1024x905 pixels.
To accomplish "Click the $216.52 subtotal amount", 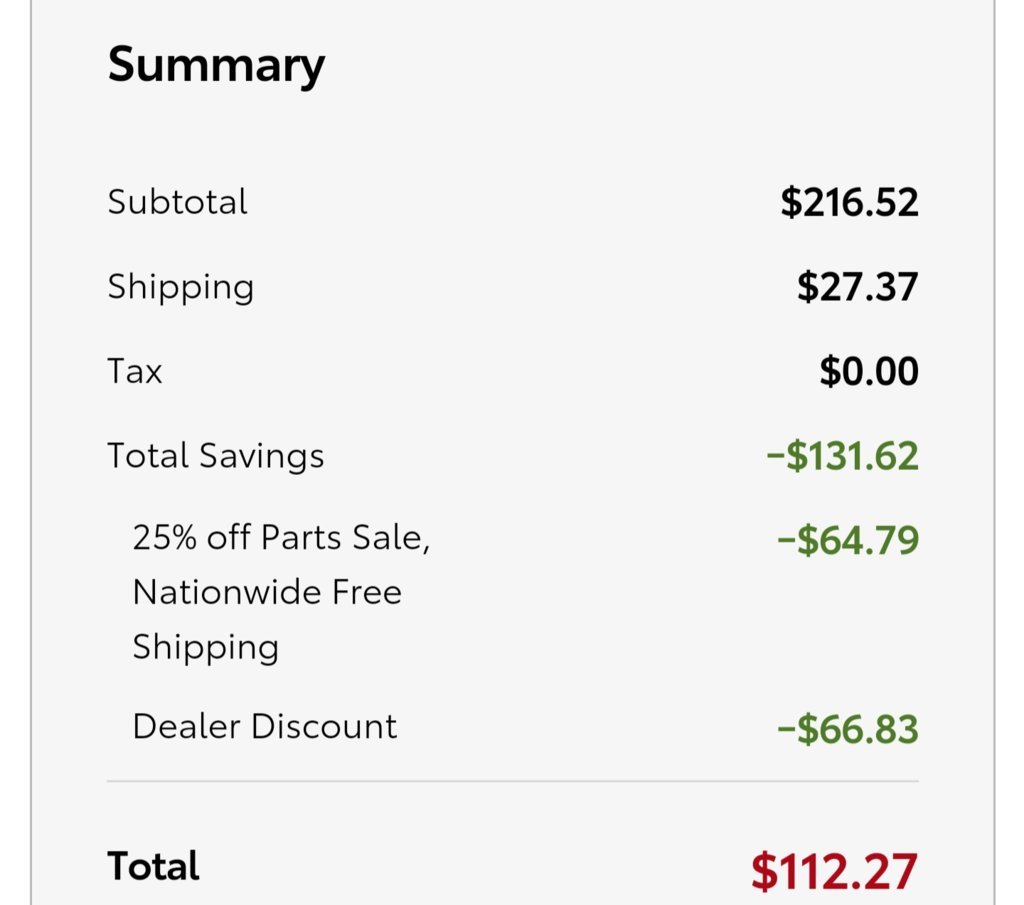I will pos(849,202).
